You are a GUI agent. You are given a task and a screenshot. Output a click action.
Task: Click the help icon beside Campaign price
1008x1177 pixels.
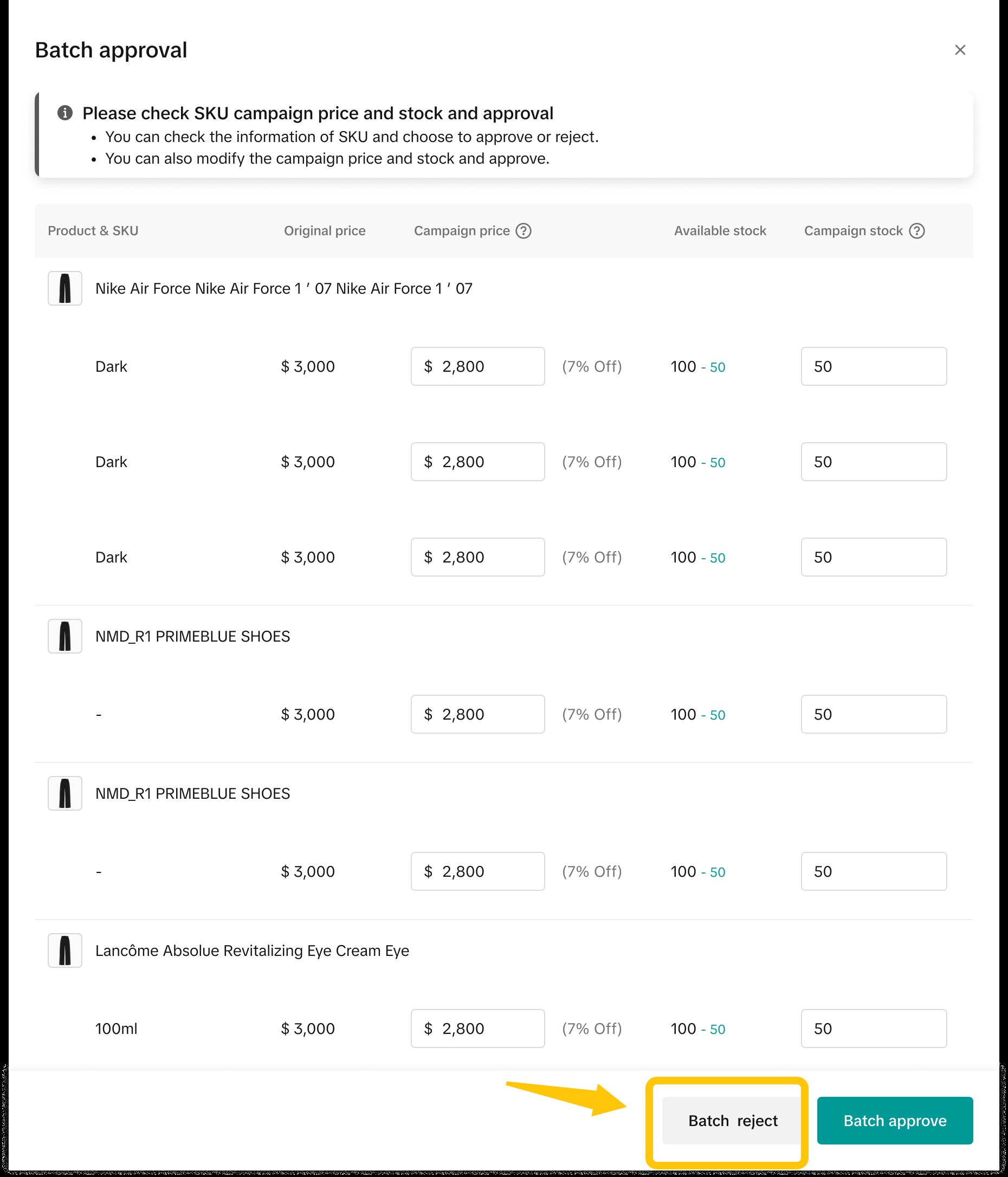[x=524, y=231]
